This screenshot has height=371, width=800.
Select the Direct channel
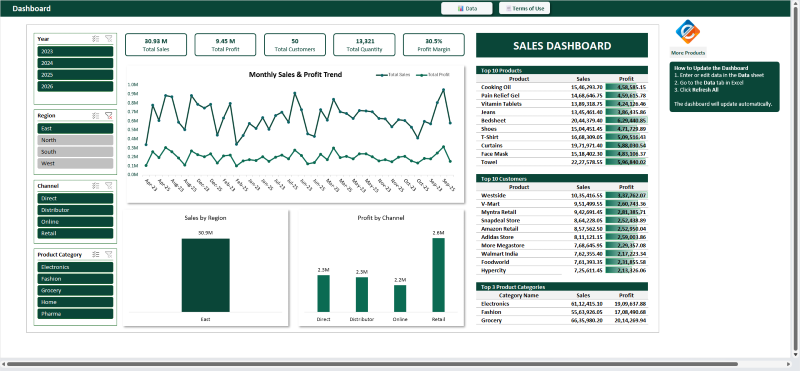[75, 199]
